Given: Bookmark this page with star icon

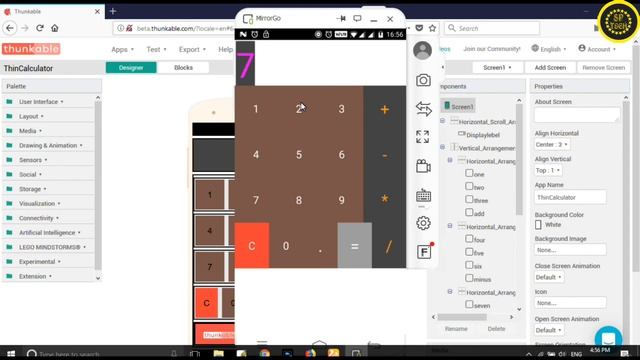Looking at the screenshot, I should coord(433,28).
